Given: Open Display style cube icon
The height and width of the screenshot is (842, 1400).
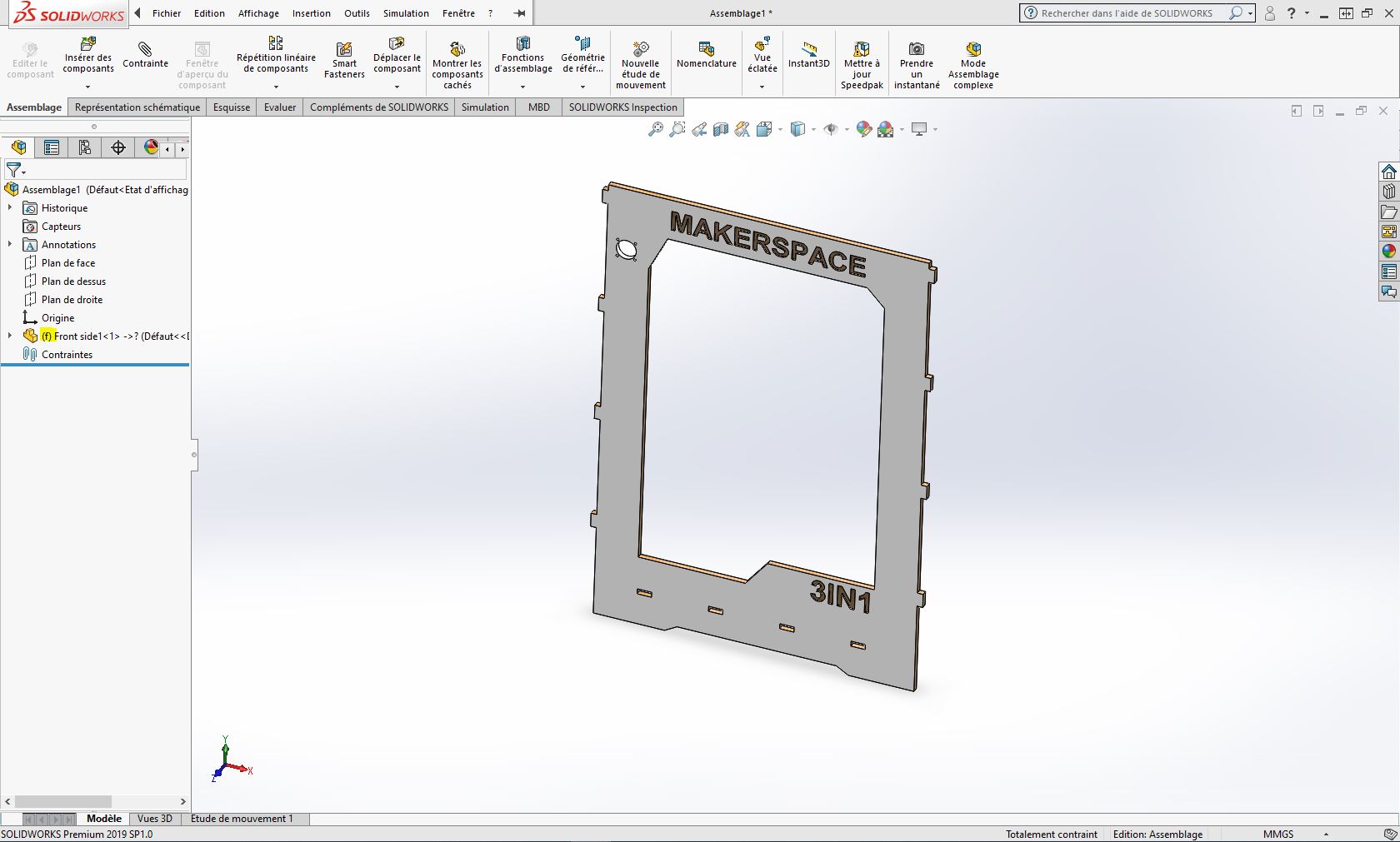Looking at the screenshot, I should click(x=797, y=129).
